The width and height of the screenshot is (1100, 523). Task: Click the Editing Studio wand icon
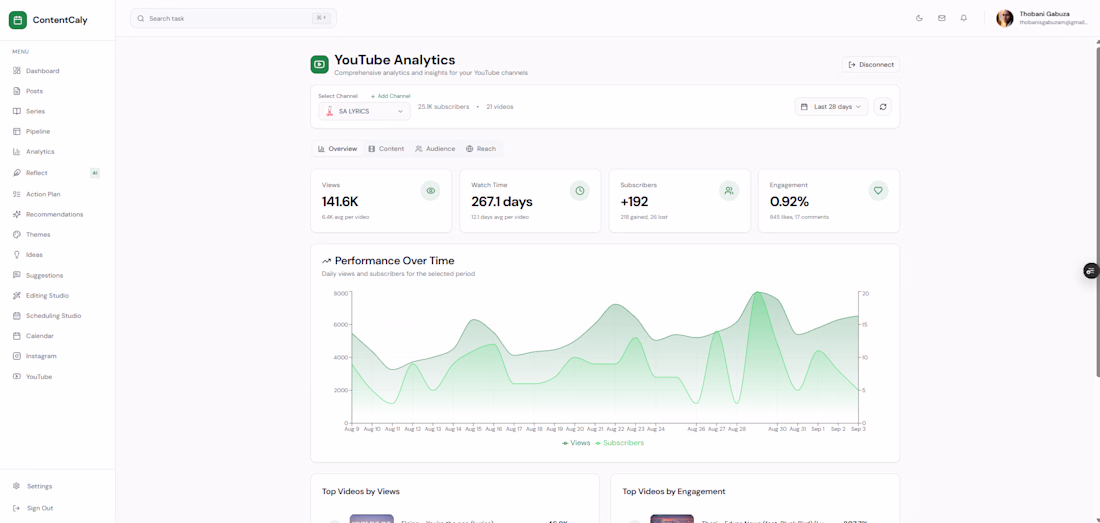tap(17, 296)
